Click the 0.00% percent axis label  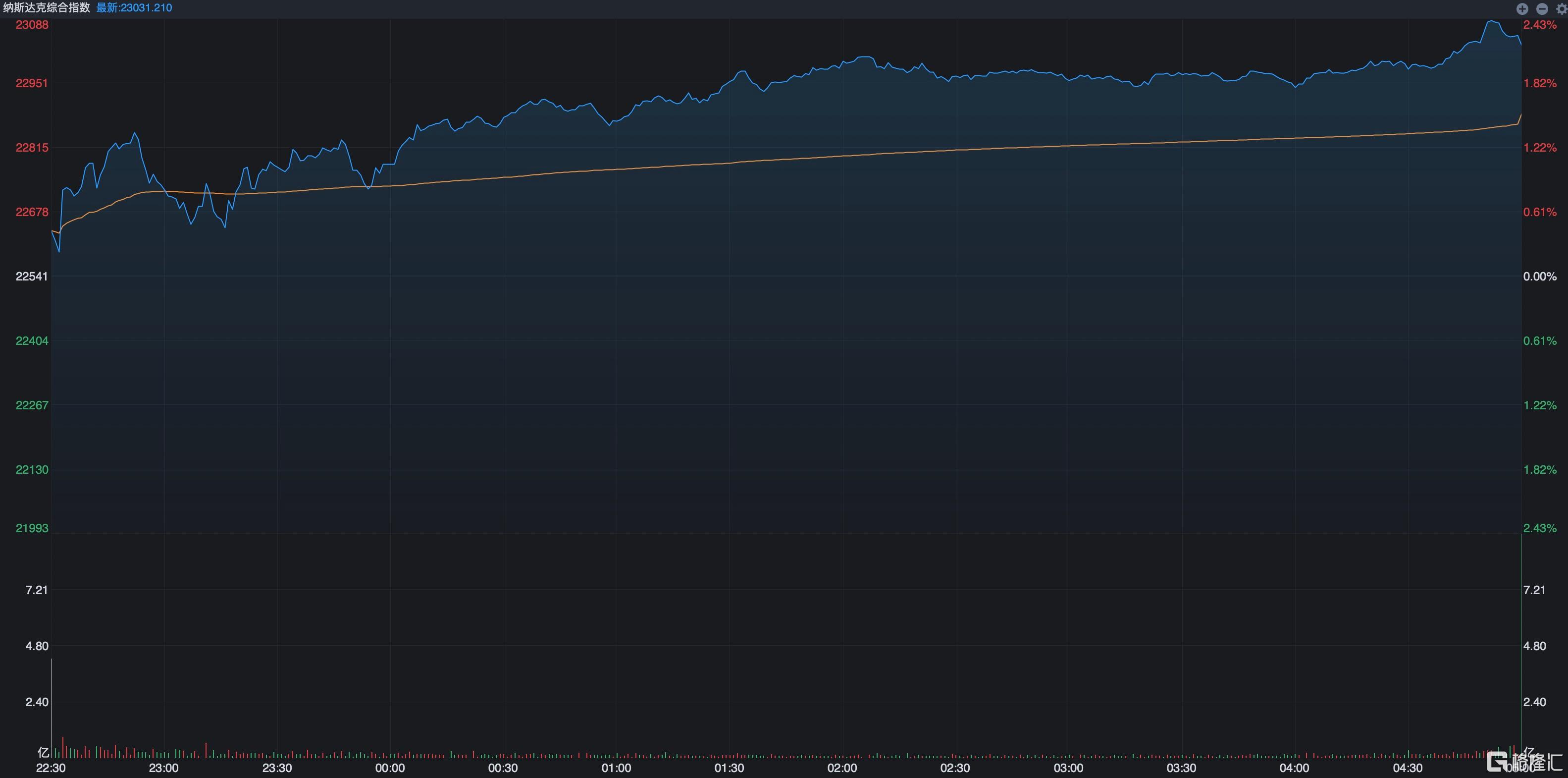click(1540, 277)
